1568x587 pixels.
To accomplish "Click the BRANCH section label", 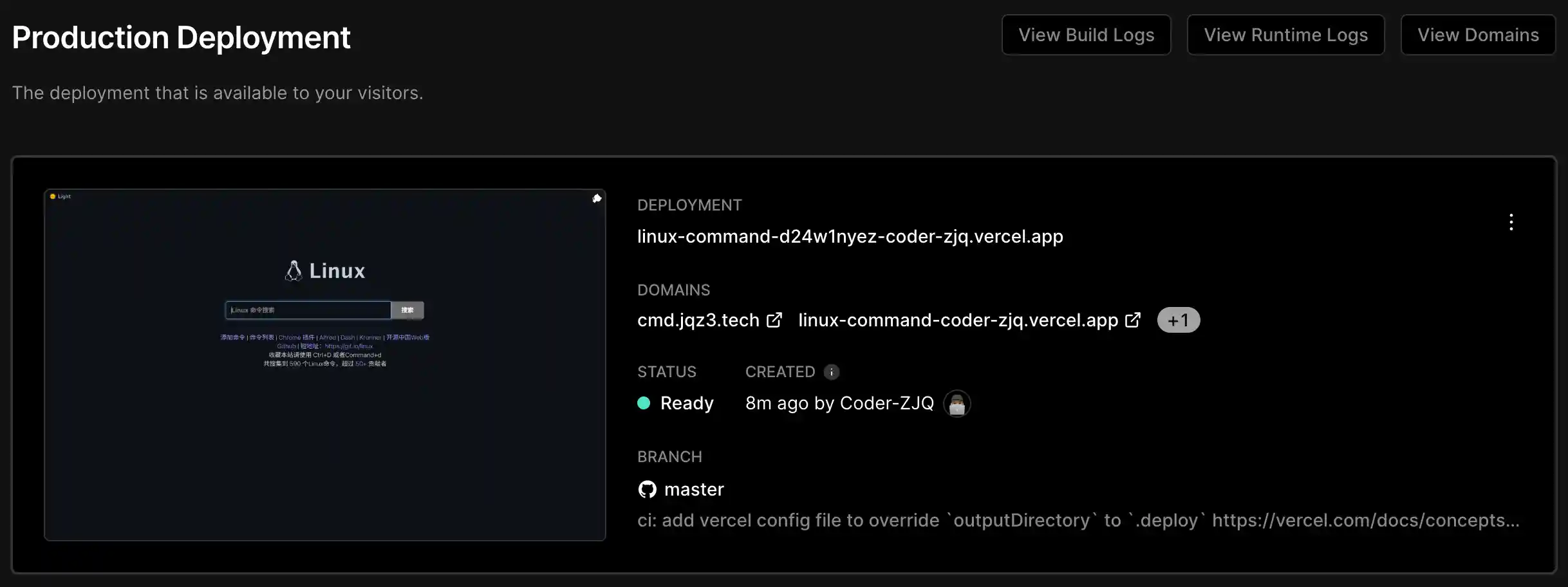I will pos(669,457).
